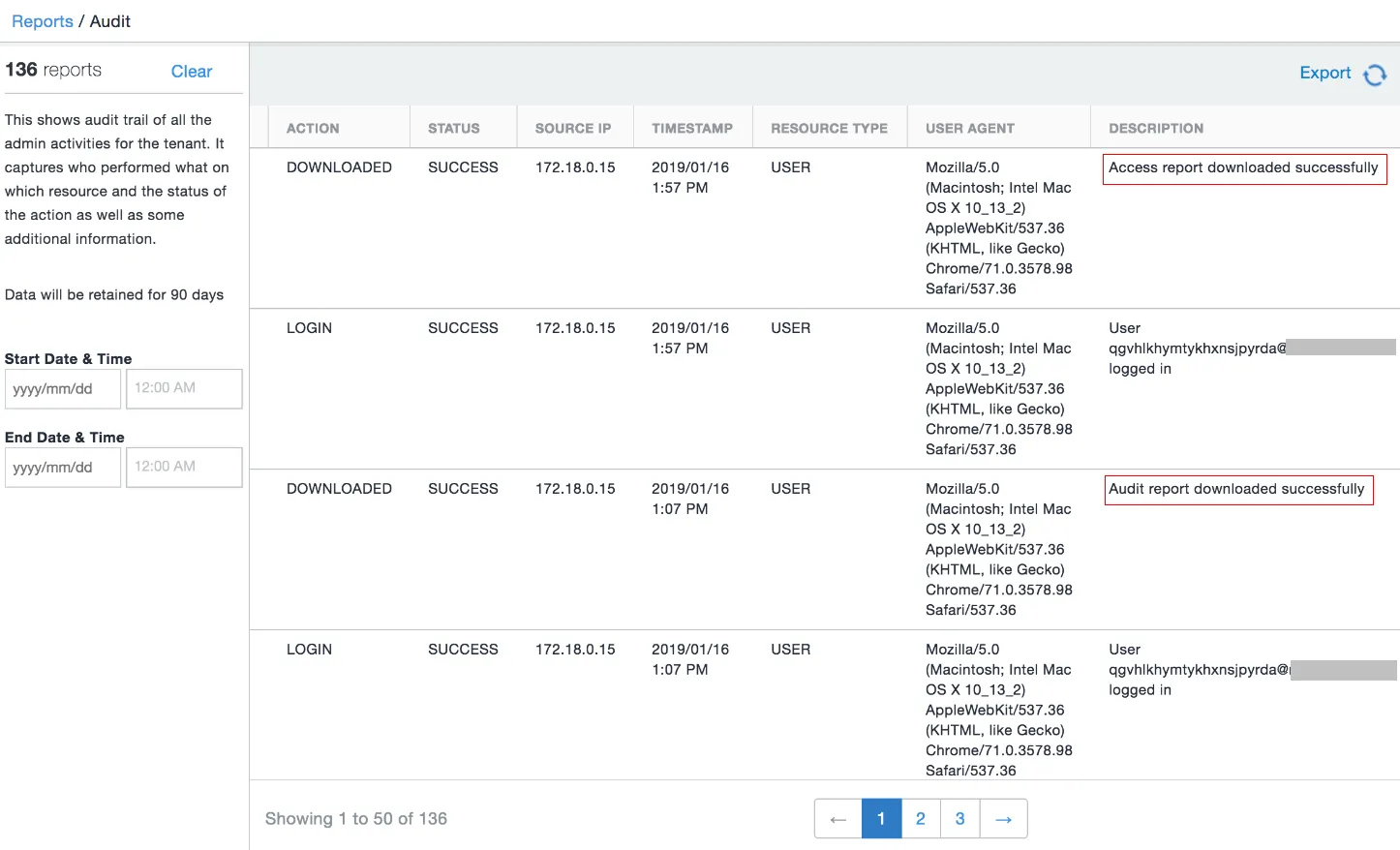The height and width of the screenshot is (850, 1400).
Task: Click the End Date yyyy/mm/dd field
Action: tap(63, 468)
